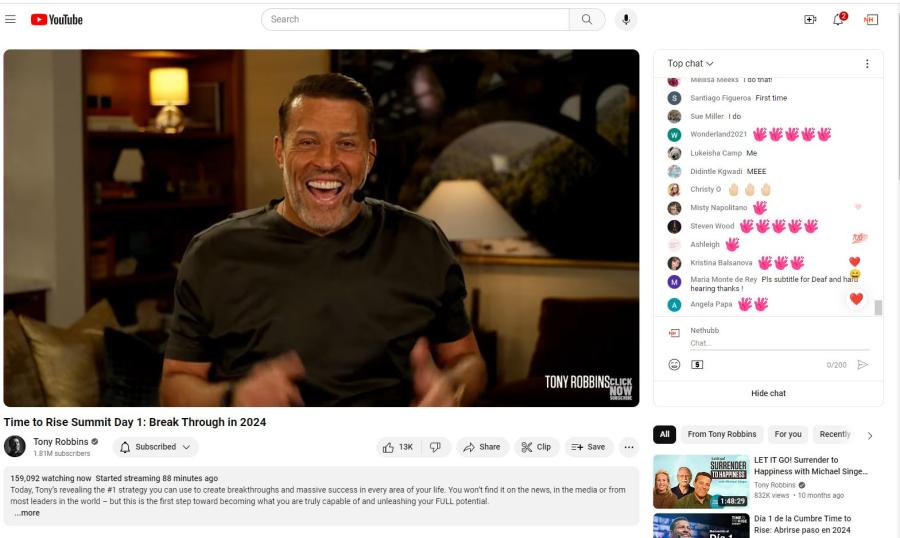Screen dimensions: 900x538
Task: Select the For you chip
Action: tap(788, 435)
